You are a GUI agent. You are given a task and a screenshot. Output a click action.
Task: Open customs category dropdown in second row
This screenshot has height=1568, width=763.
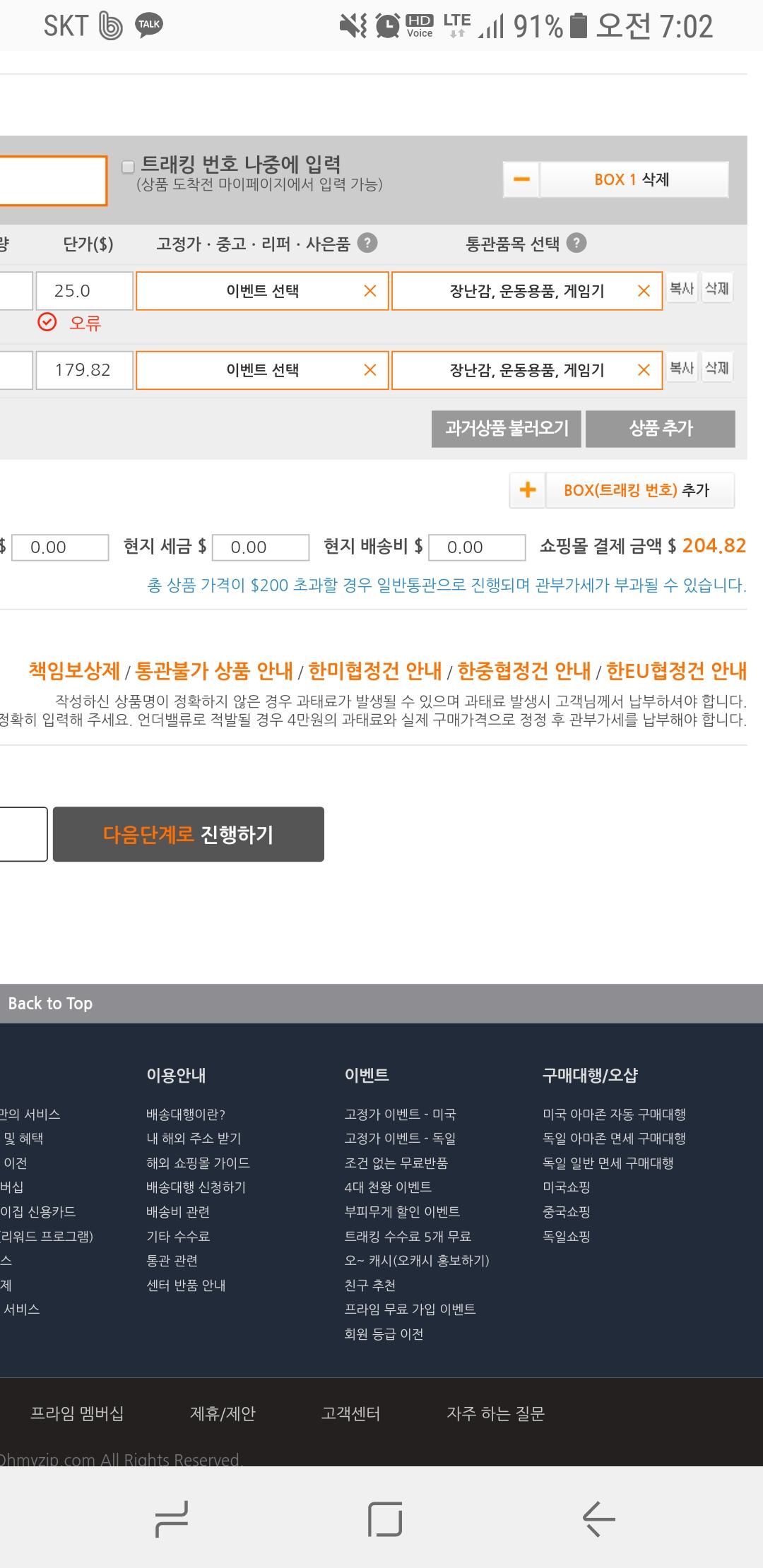pyautogui.click(x=526, y=370)
